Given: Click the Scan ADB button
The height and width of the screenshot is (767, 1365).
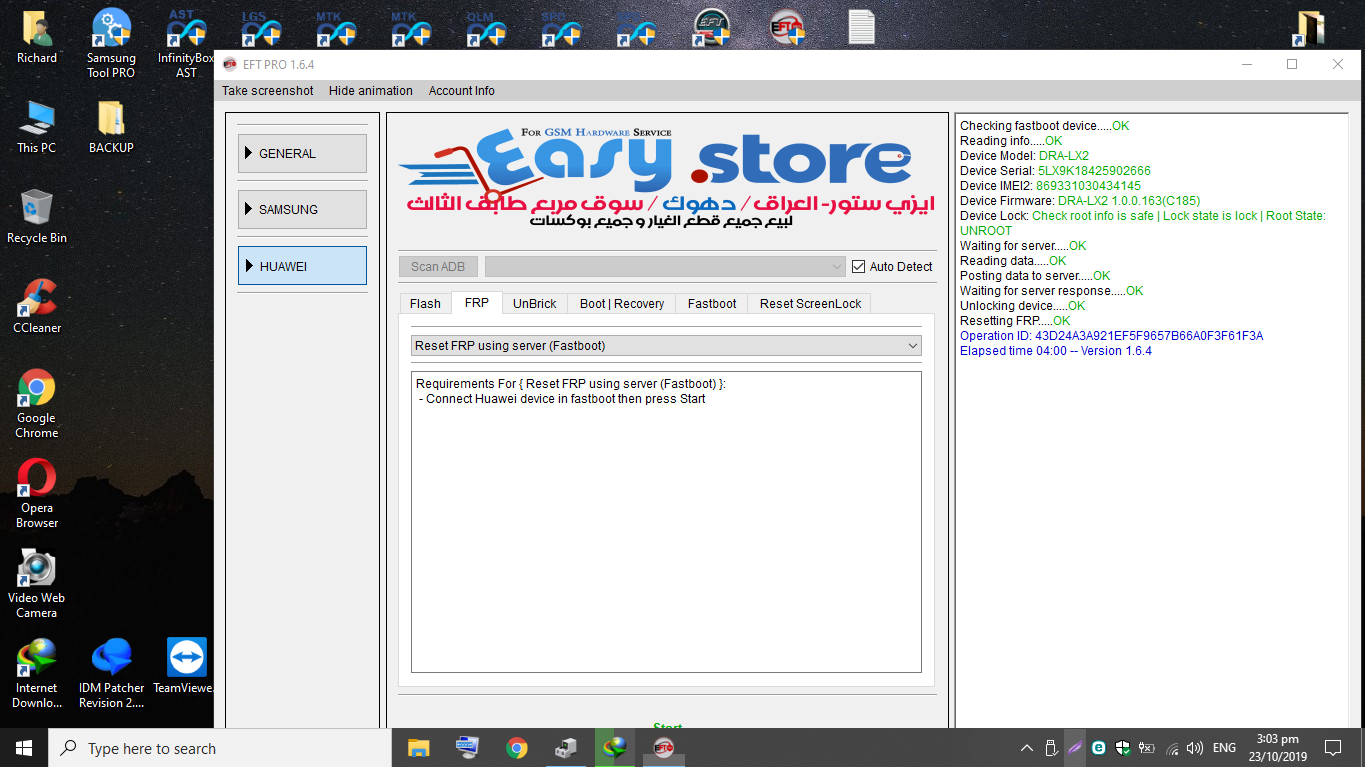Looking at the screenshot, I should 438,267.
